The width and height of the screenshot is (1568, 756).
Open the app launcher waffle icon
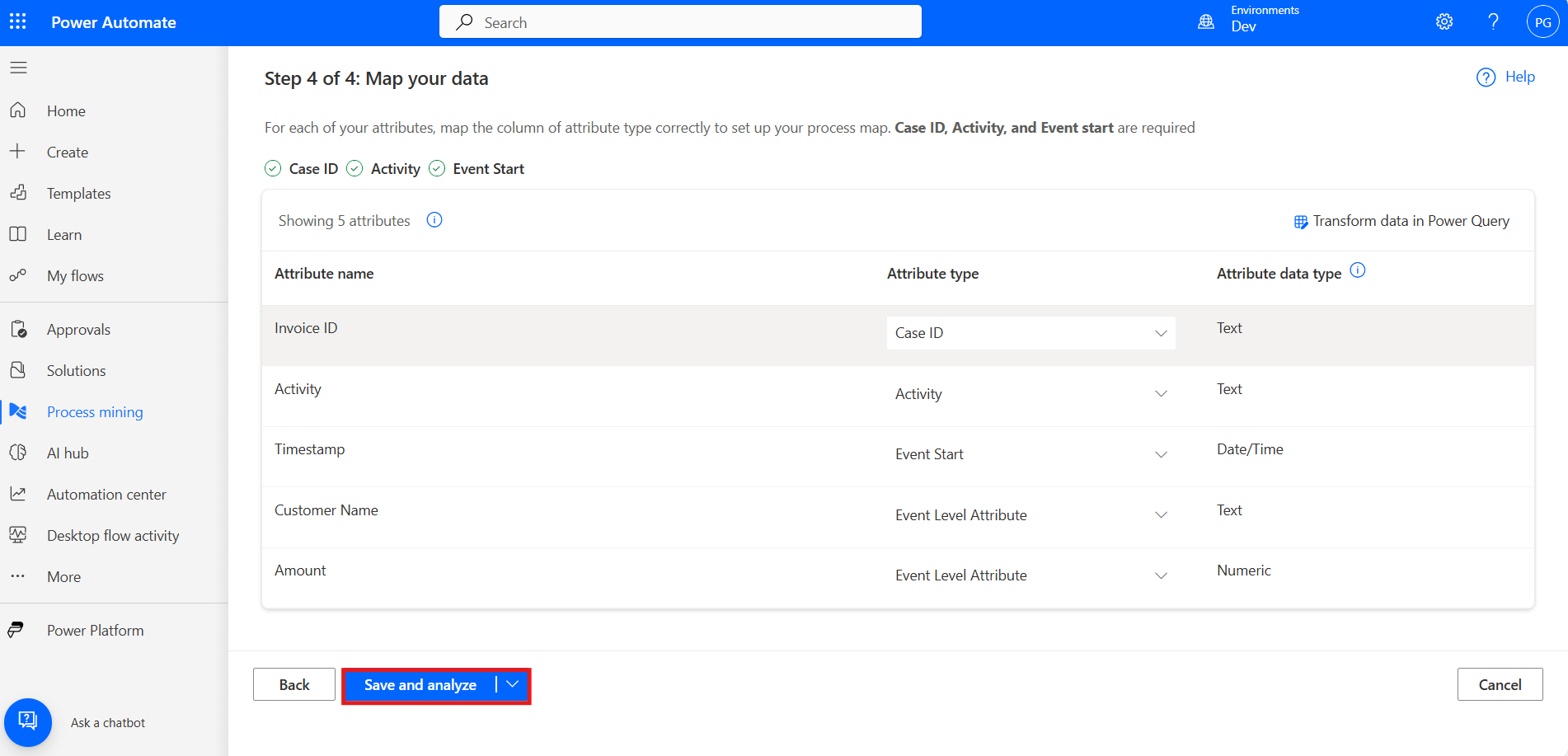point(18,22)
